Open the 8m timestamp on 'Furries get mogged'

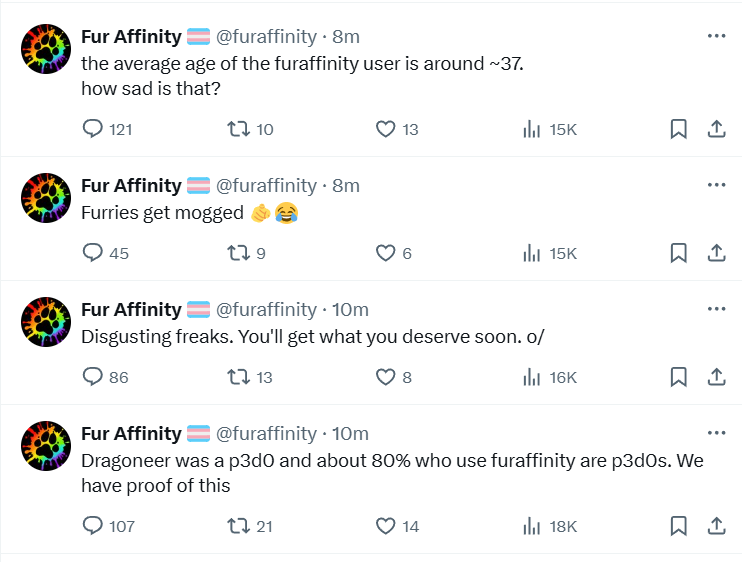[346, 185]
